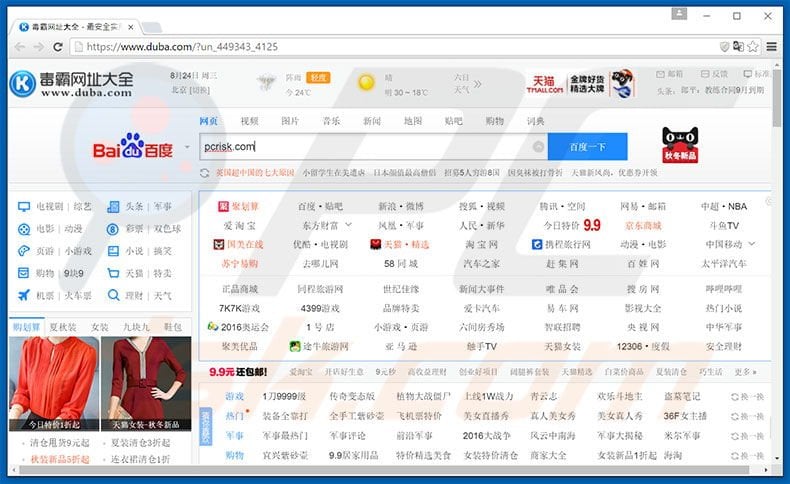
Task: Click the gamepad icon beside 页游
Action: click(x=24, y=251)
